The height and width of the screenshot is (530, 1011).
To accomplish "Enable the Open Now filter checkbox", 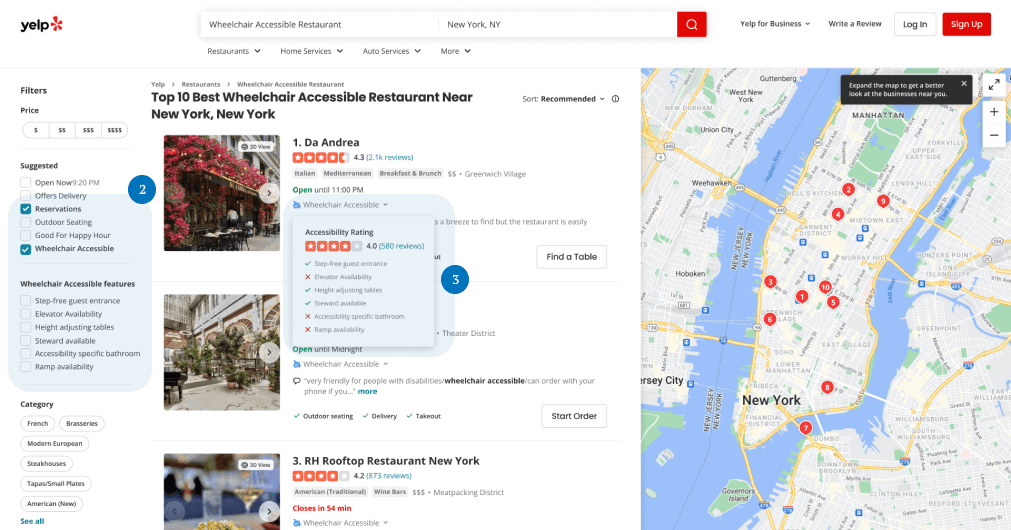I will (x=26, y=182).
